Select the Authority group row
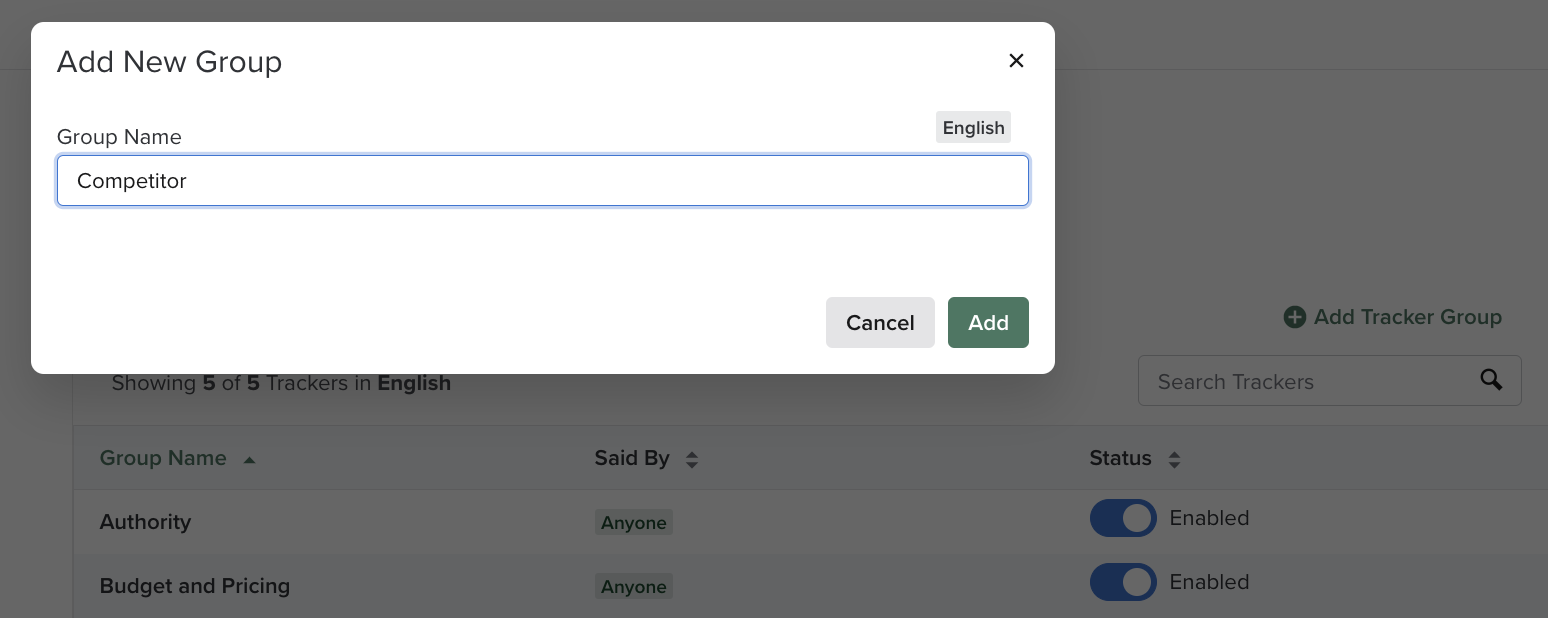Screen dimensions: 1548x618 point(145,521)
